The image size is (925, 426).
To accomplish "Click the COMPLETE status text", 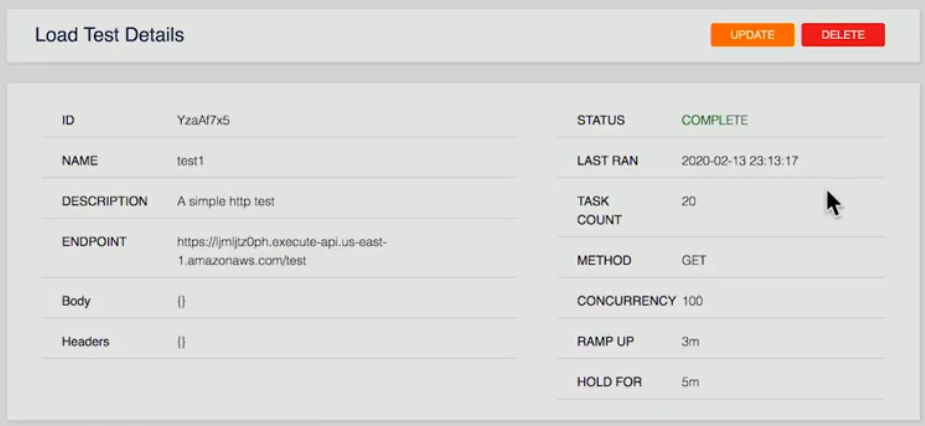I will click(x=714, y=120).
